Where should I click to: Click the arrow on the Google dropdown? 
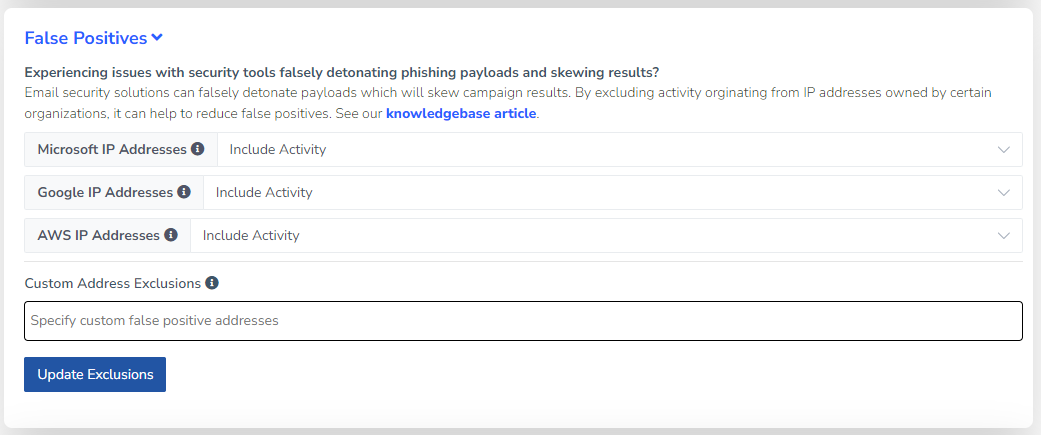point(1004,193)
